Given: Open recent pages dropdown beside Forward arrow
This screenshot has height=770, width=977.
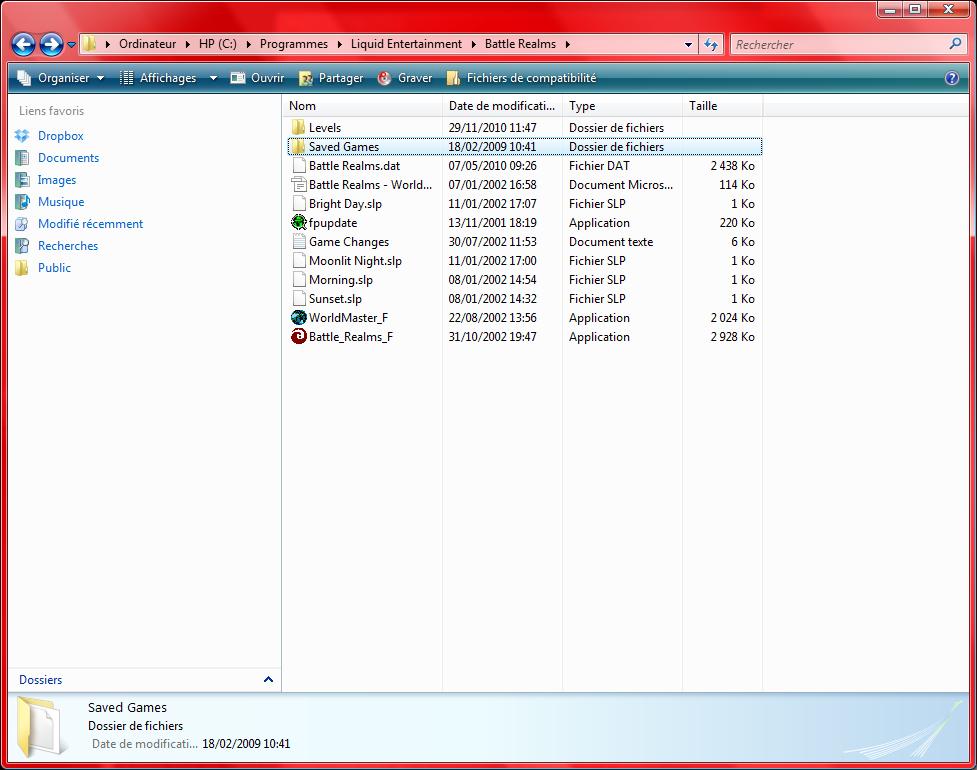Looking at the screenshot, I should coord(71,45).
